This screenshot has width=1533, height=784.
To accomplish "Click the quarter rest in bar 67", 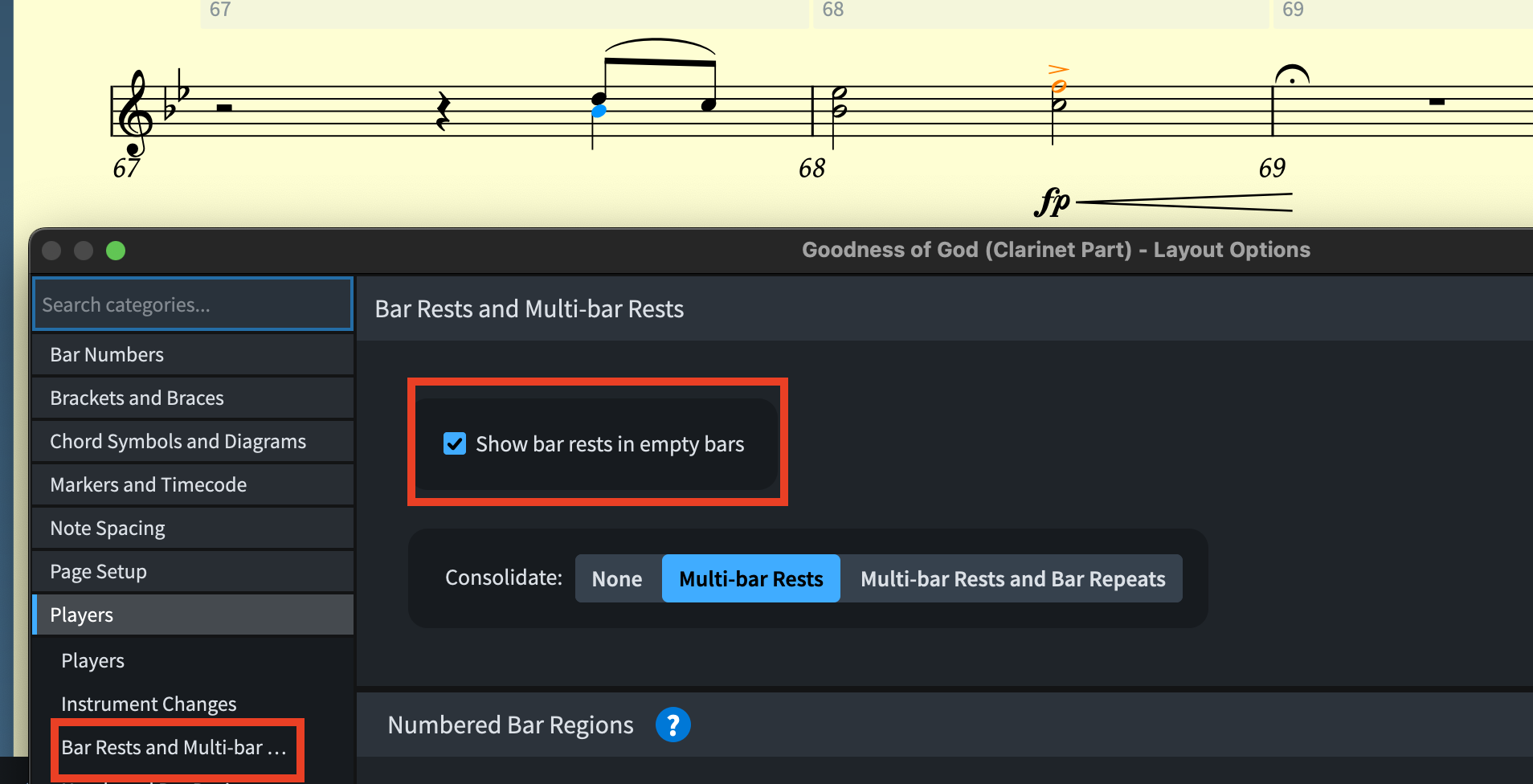I will click(x=443, y=110).
